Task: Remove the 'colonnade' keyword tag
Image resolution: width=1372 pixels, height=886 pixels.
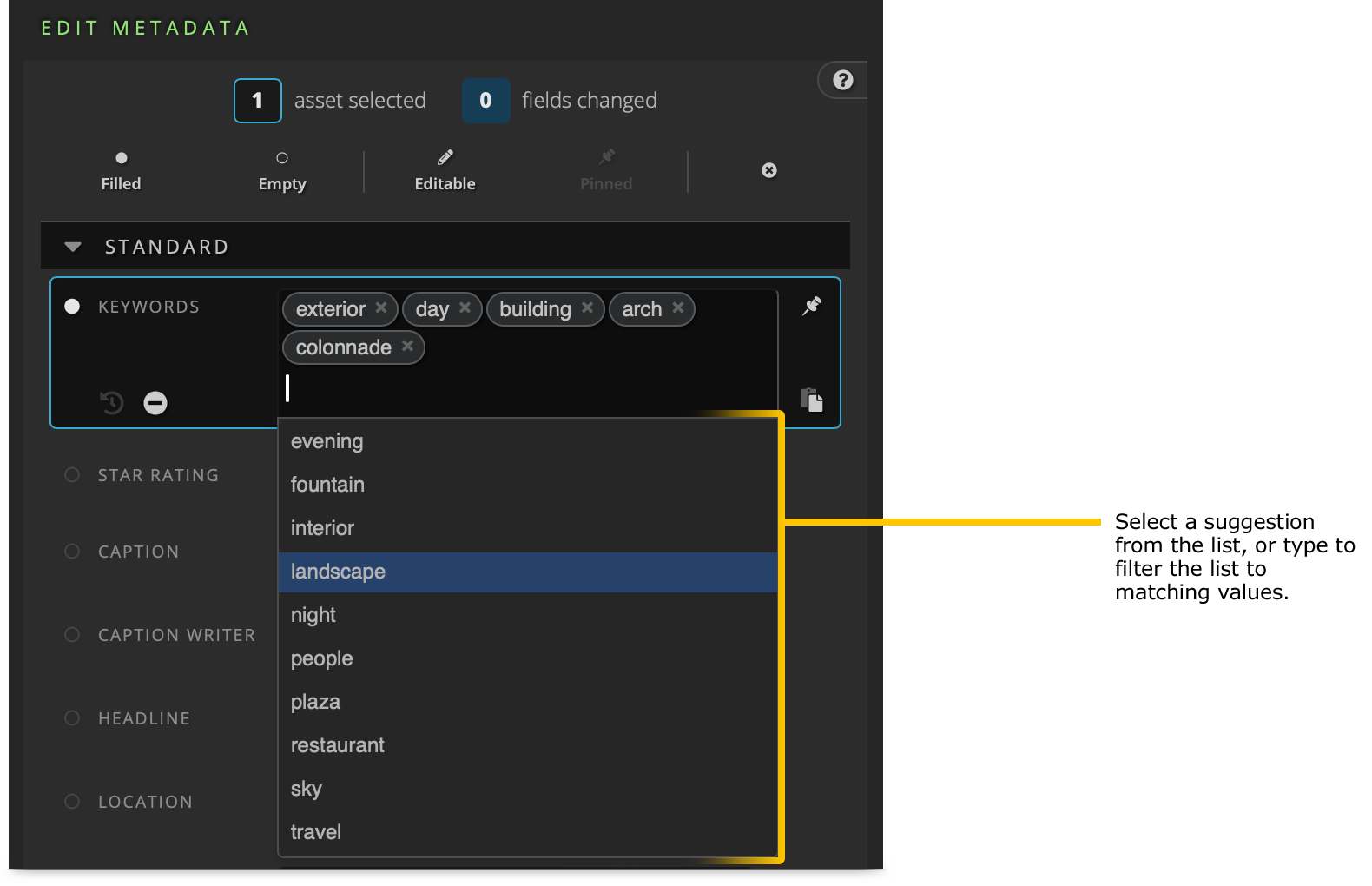Action: tap(407, 346)
